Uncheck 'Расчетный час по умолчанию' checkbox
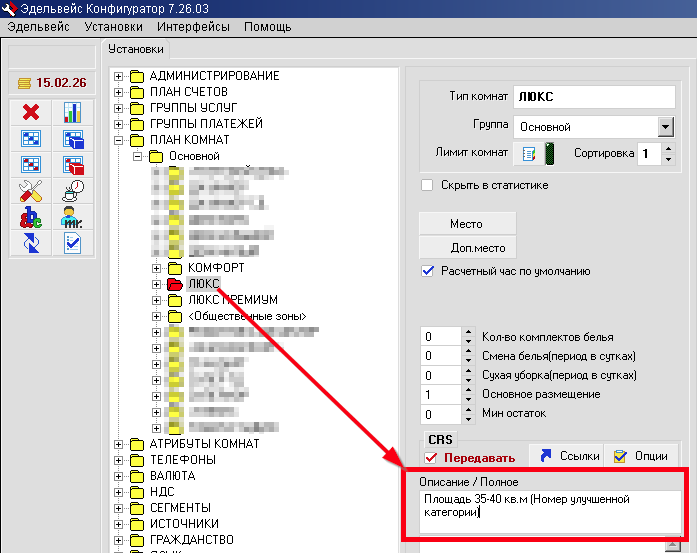Image resolution: width=697 pixels, height=553 pixels. 427,271
